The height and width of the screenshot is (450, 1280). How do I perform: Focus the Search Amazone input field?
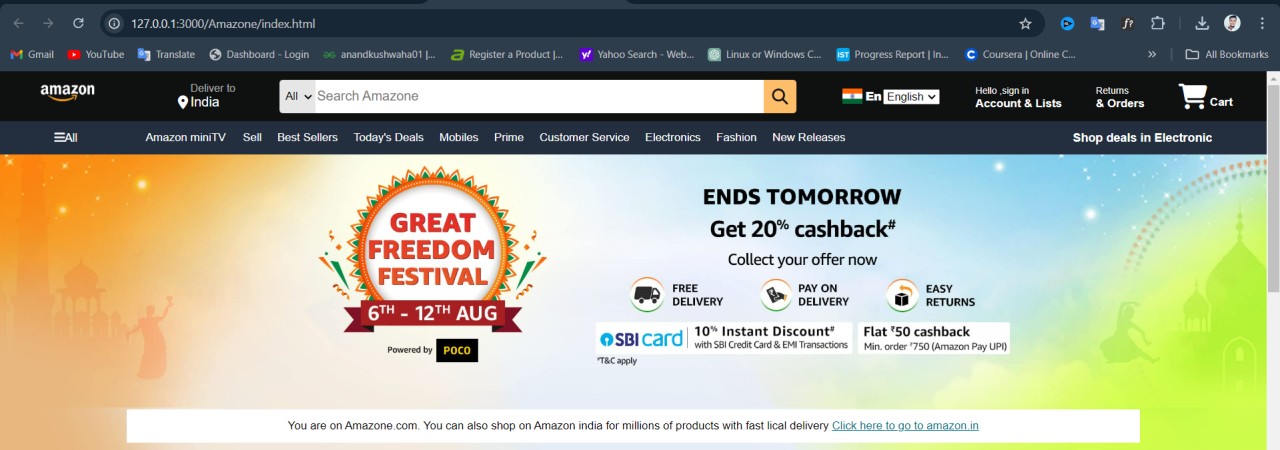pyautogui.click(x=540, y=96)
